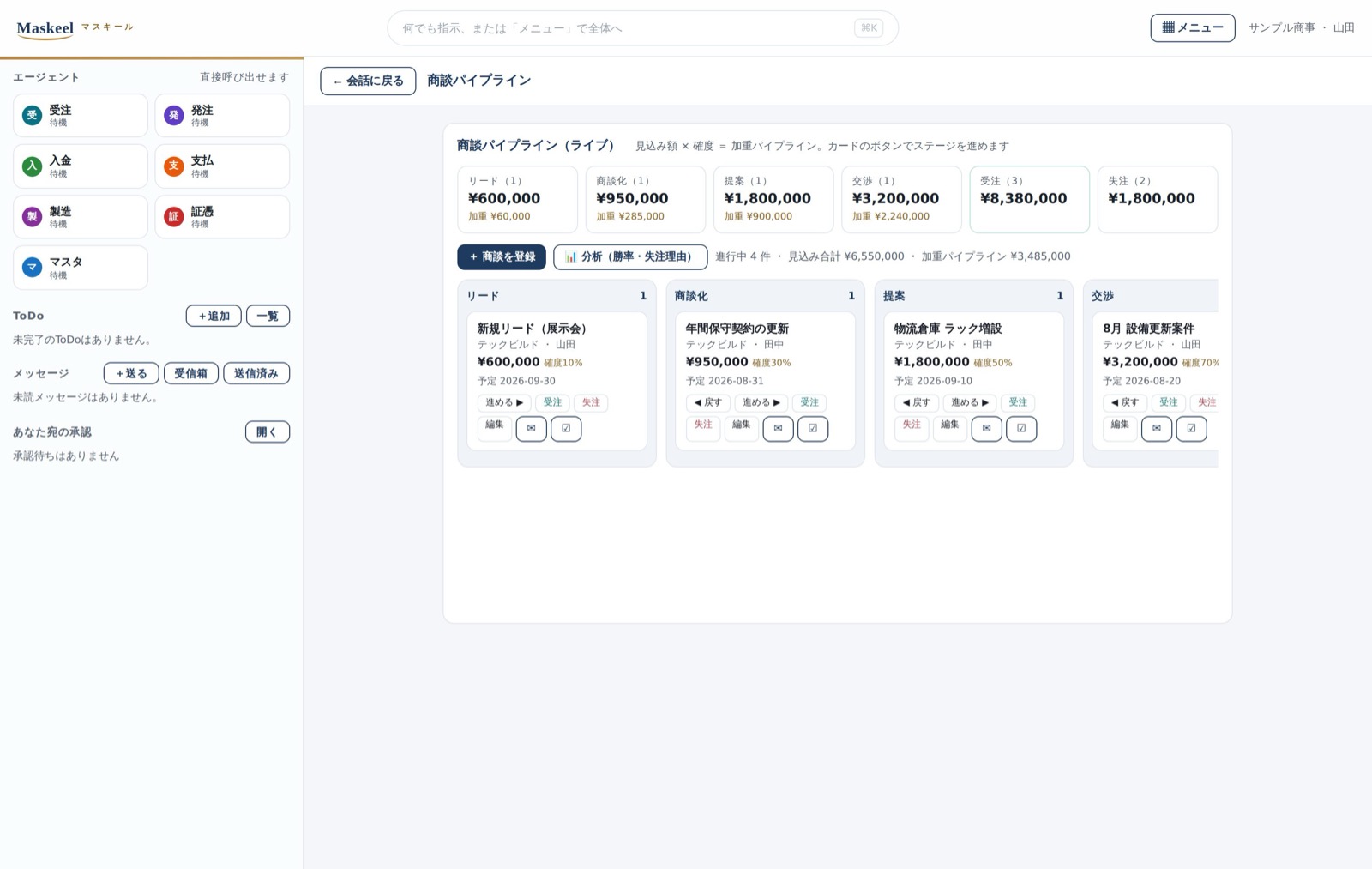Open the 受注 agent card
The height and width of the screenshot is (869, 1372).
point(81,116)
